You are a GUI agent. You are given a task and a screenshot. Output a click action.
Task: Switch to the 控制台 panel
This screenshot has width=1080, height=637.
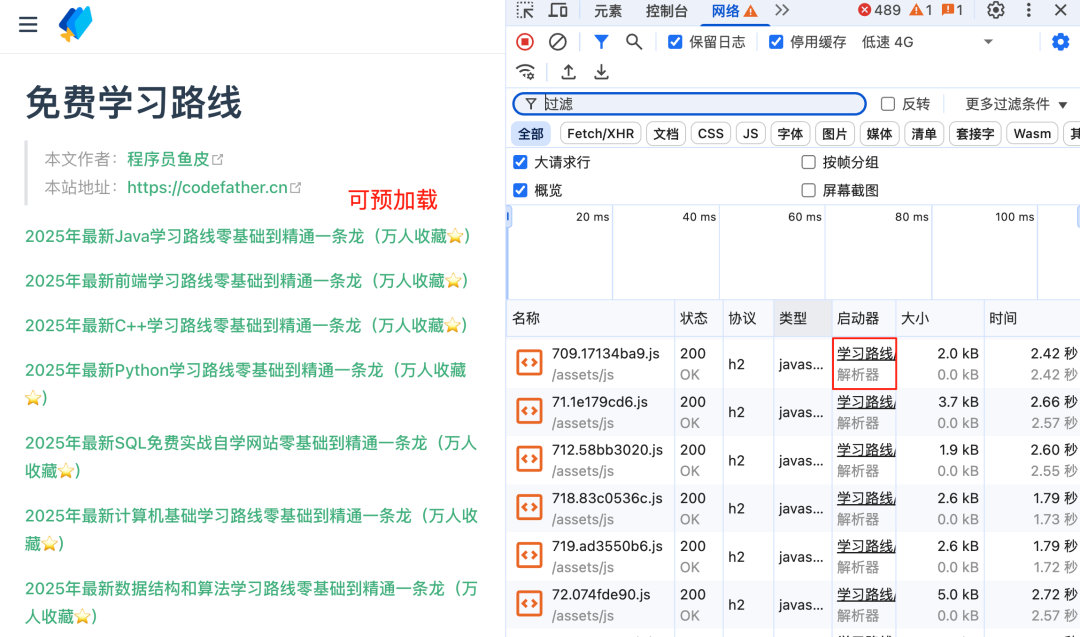point(666,11)
